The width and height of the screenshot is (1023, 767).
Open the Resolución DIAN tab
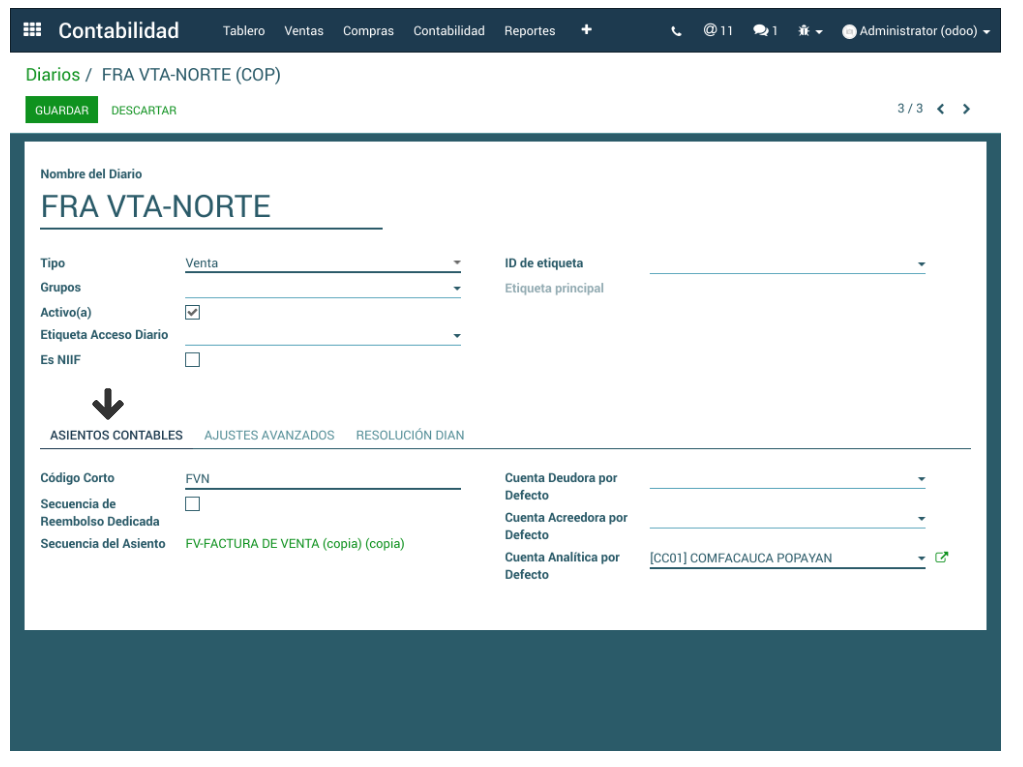click(410, 435)
